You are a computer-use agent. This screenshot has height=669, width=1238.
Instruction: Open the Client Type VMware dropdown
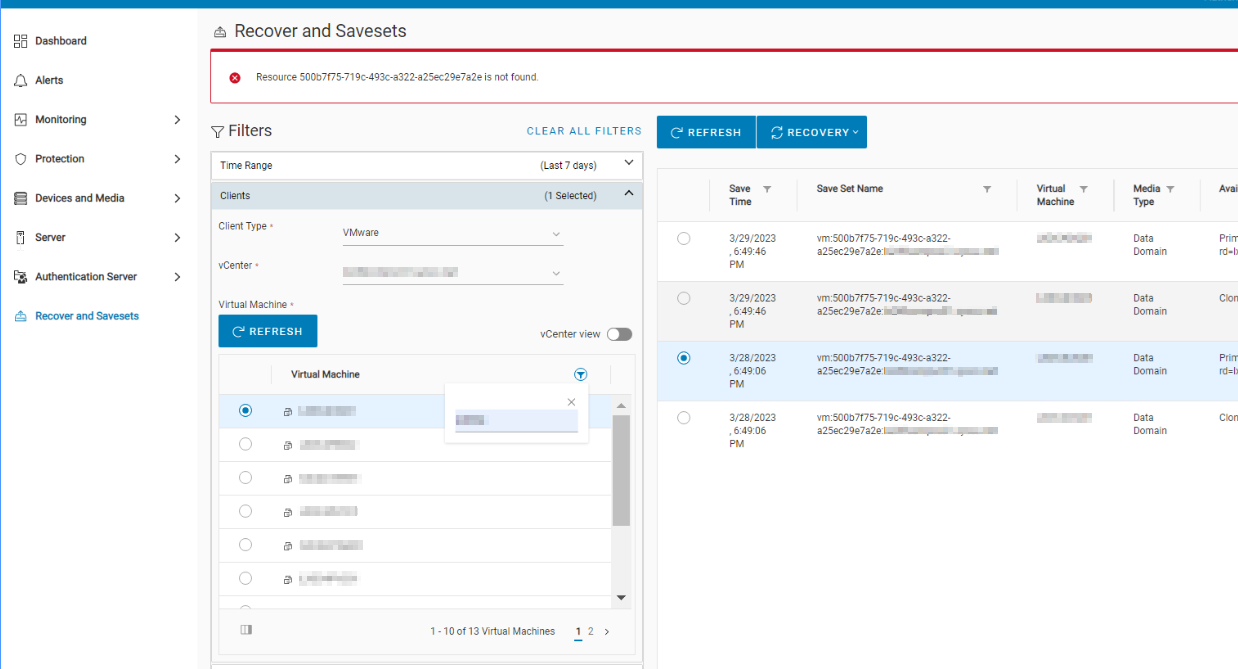click(452, 233)
